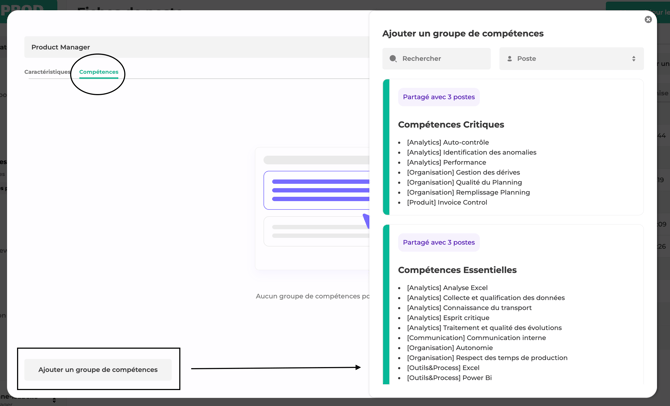Click the person icon in Poste filter
This screenshot has width=670, height=406.
coord(509,59)
